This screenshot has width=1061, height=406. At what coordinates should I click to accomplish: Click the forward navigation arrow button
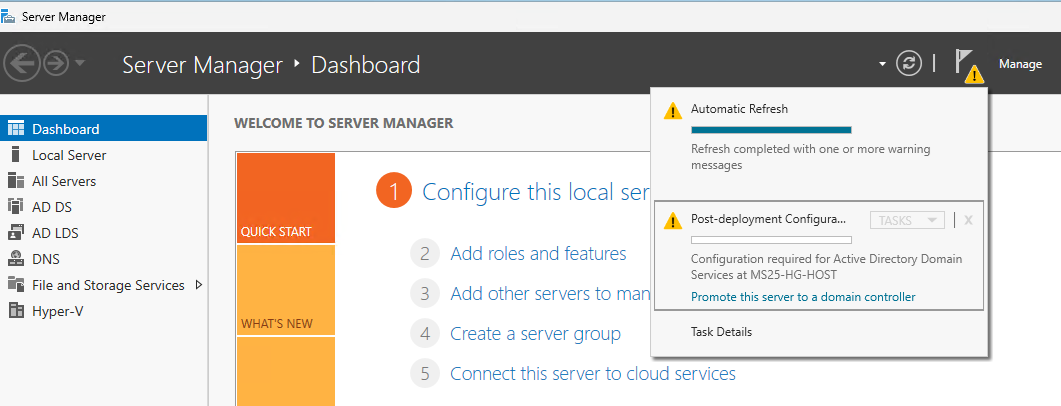[56, 64]
